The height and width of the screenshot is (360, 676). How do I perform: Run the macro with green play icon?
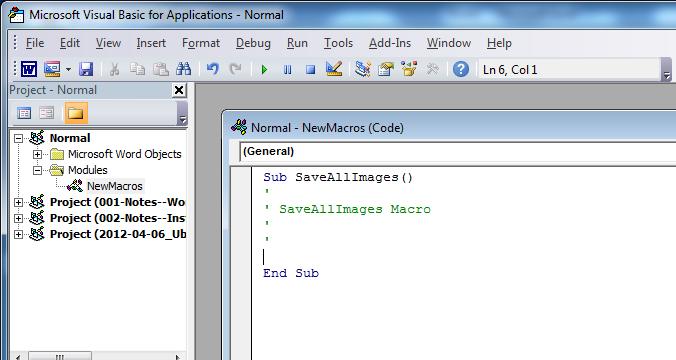[264, 69]
